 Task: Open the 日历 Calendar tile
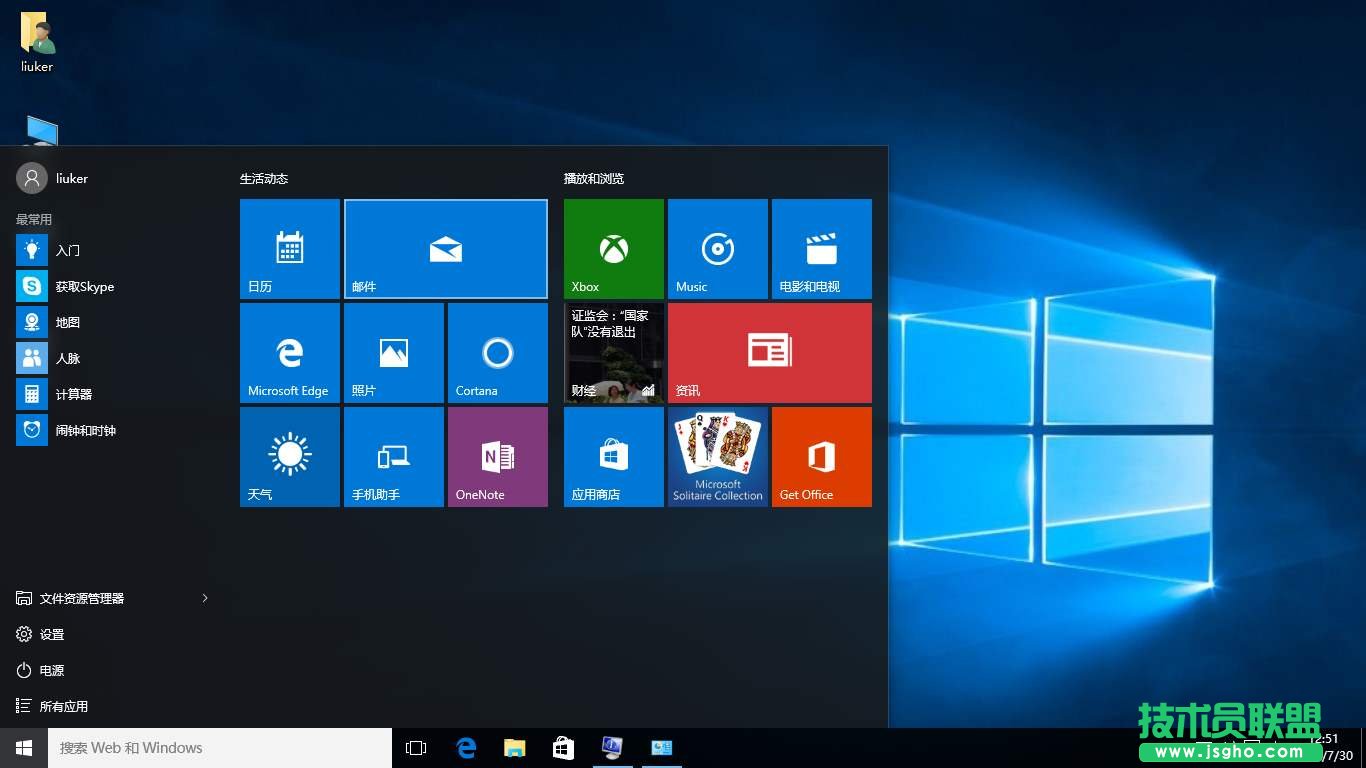289,249
